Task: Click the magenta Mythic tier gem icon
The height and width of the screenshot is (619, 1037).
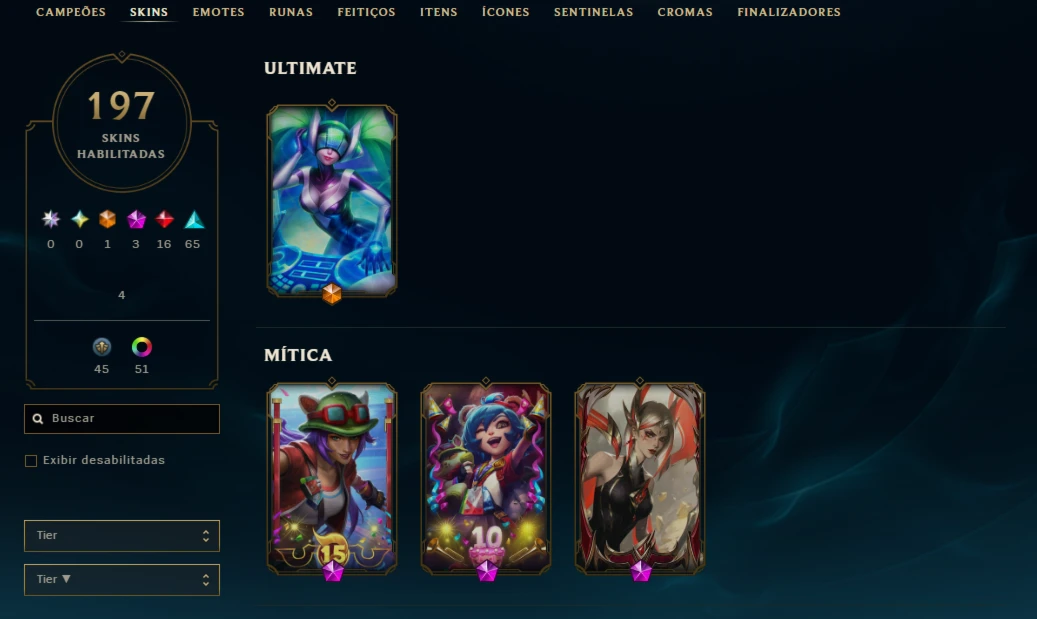Action: point(136,219)
